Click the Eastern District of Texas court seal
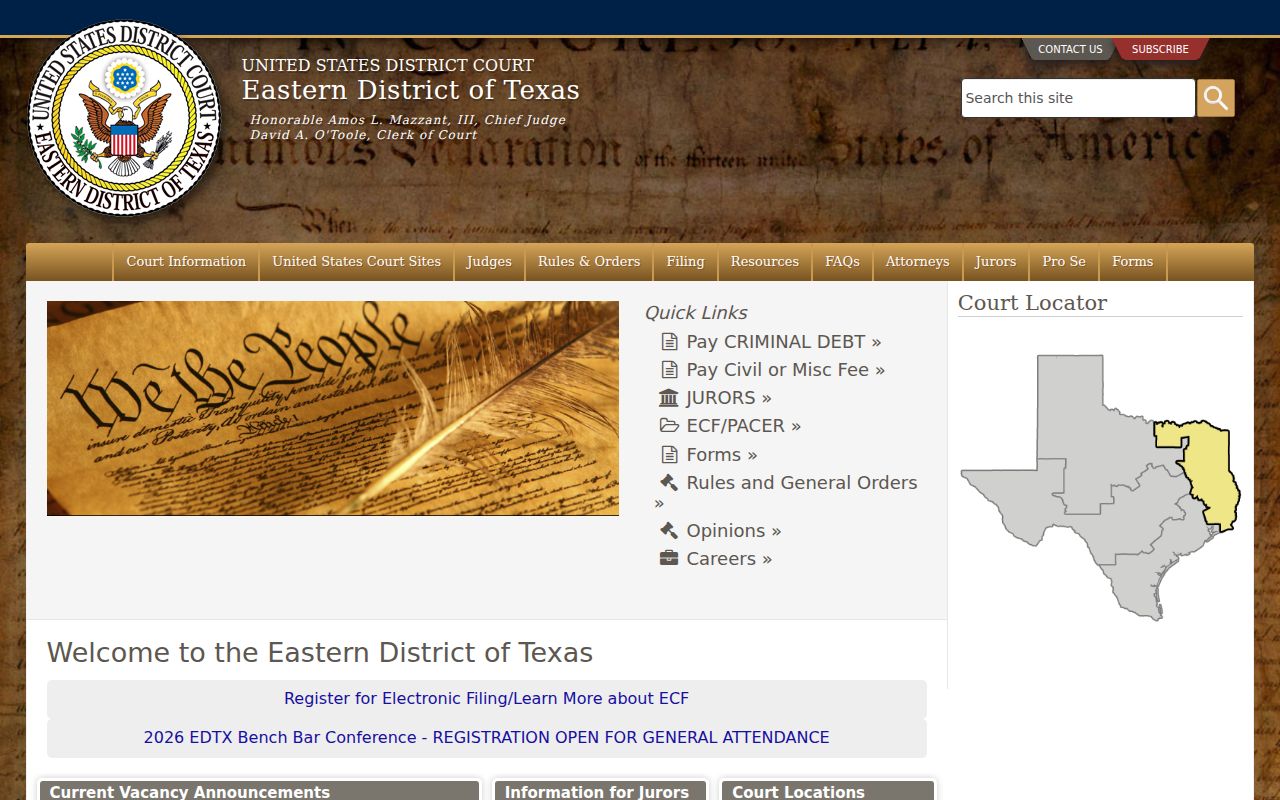This screenshot has width=1280, height=800. tap(125, 118)
